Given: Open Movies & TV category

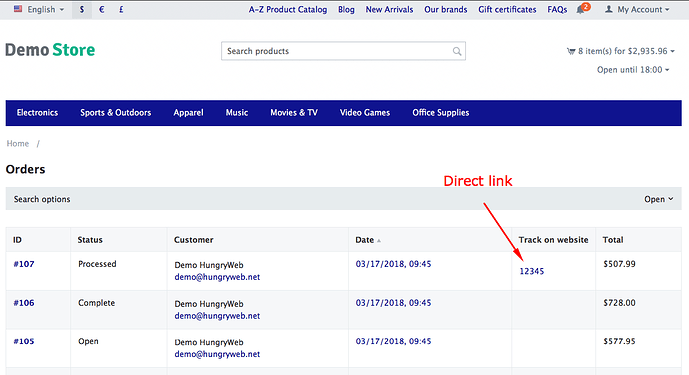Looking at the screenshot, I should coord(294,113).
